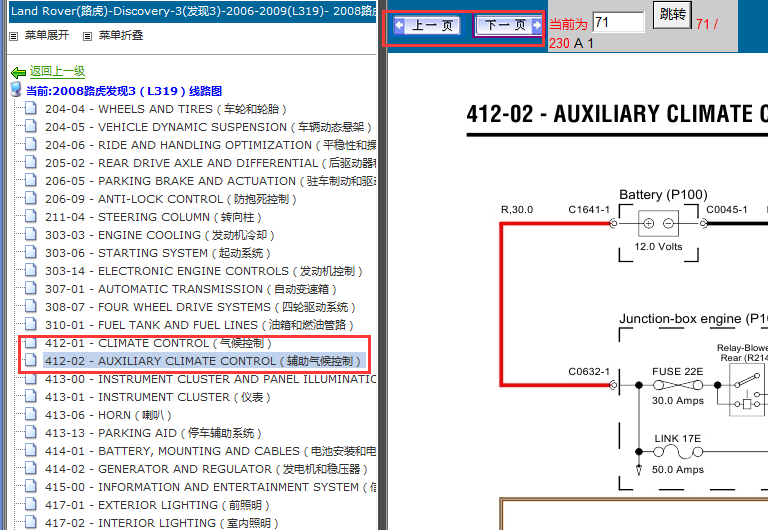Open 310-01 FUEL TANK AND FUEL LINES
This screenshot has height=530, width=768.
click(x=199, y=325)
